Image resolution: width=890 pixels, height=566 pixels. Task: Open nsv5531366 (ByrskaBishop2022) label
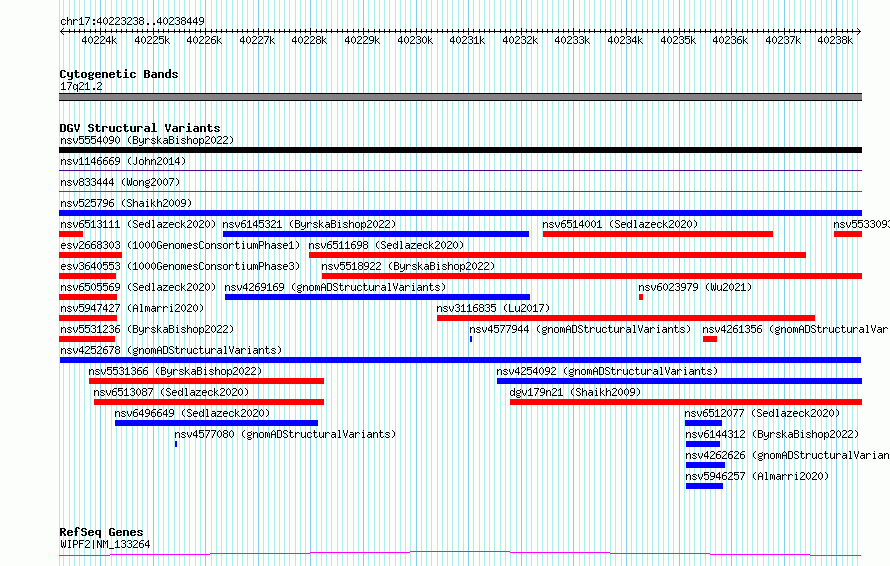point(175,371)
